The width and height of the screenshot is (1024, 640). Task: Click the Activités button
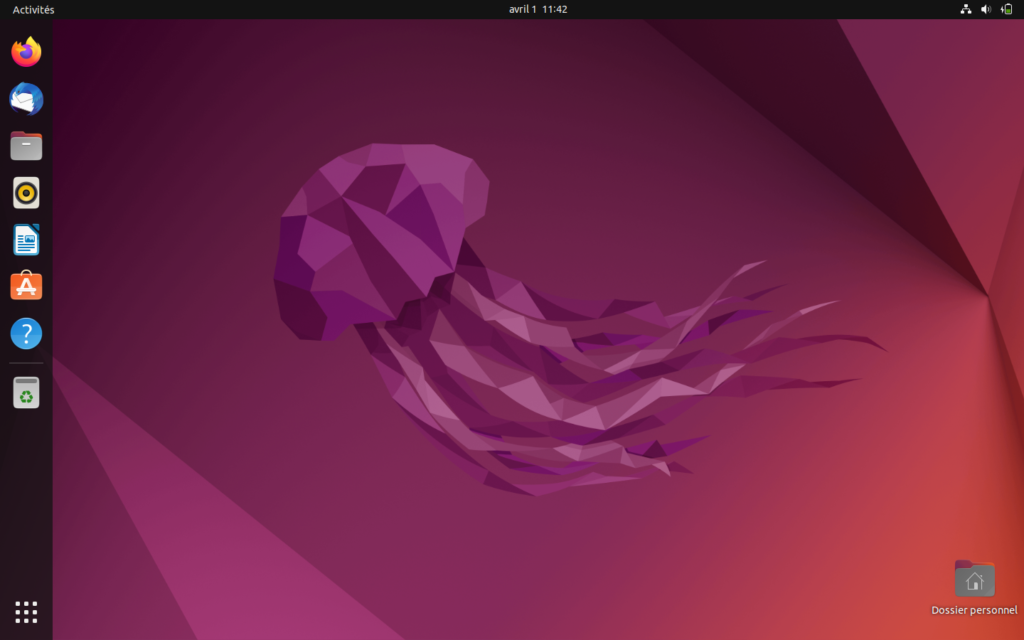click(x=33, y=9)
